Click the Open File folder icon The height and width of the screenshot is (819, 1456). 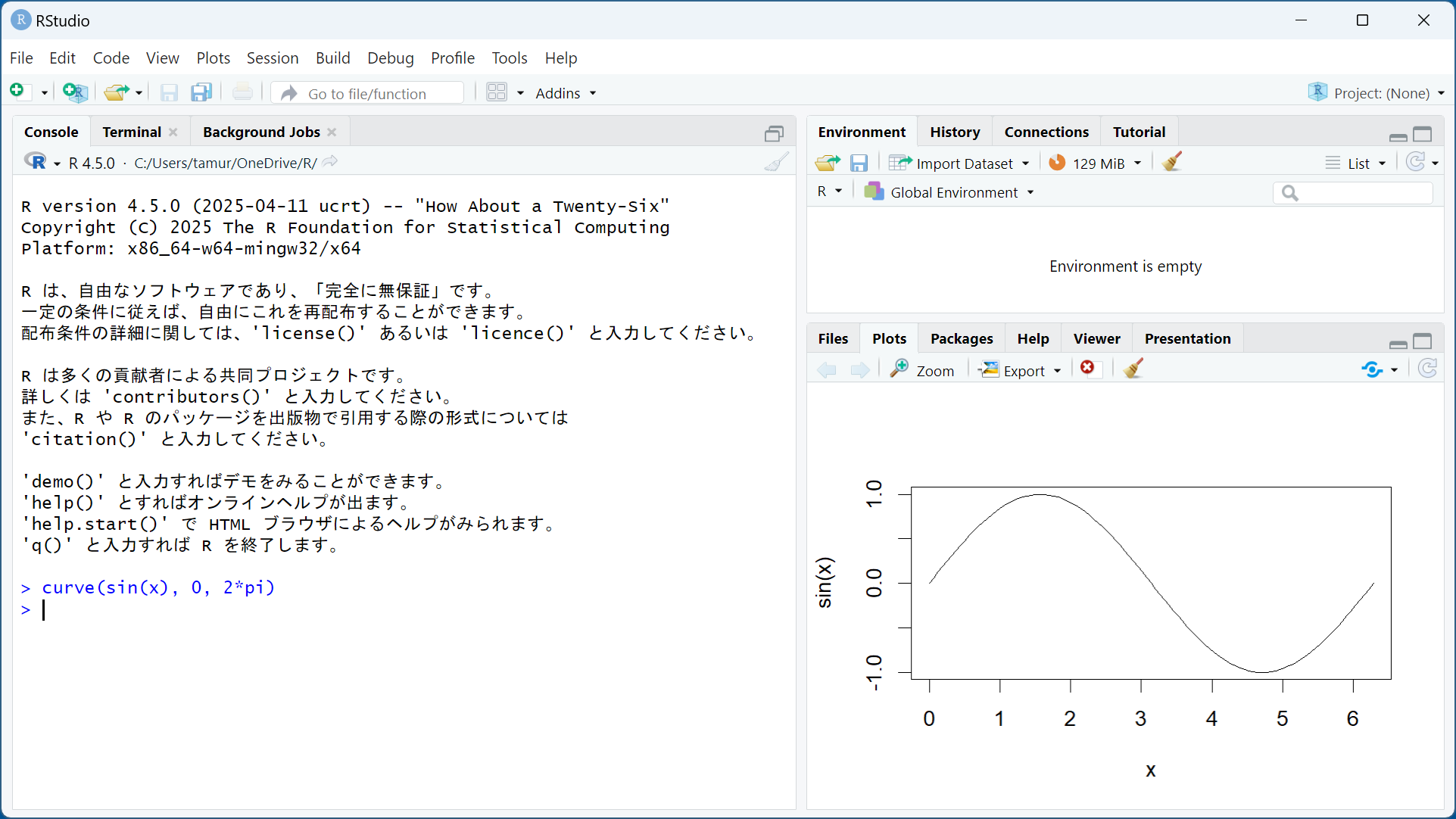tap(116, 92)
